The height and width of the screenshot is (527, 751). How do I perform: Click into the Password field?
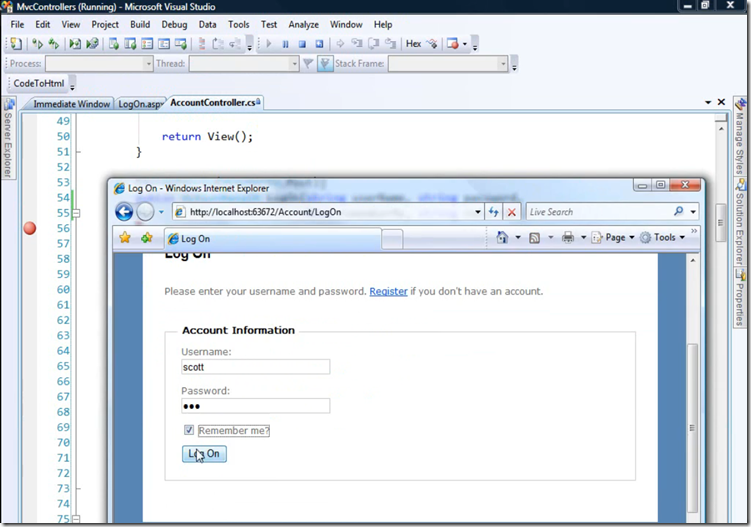click(x=255, y=406)
